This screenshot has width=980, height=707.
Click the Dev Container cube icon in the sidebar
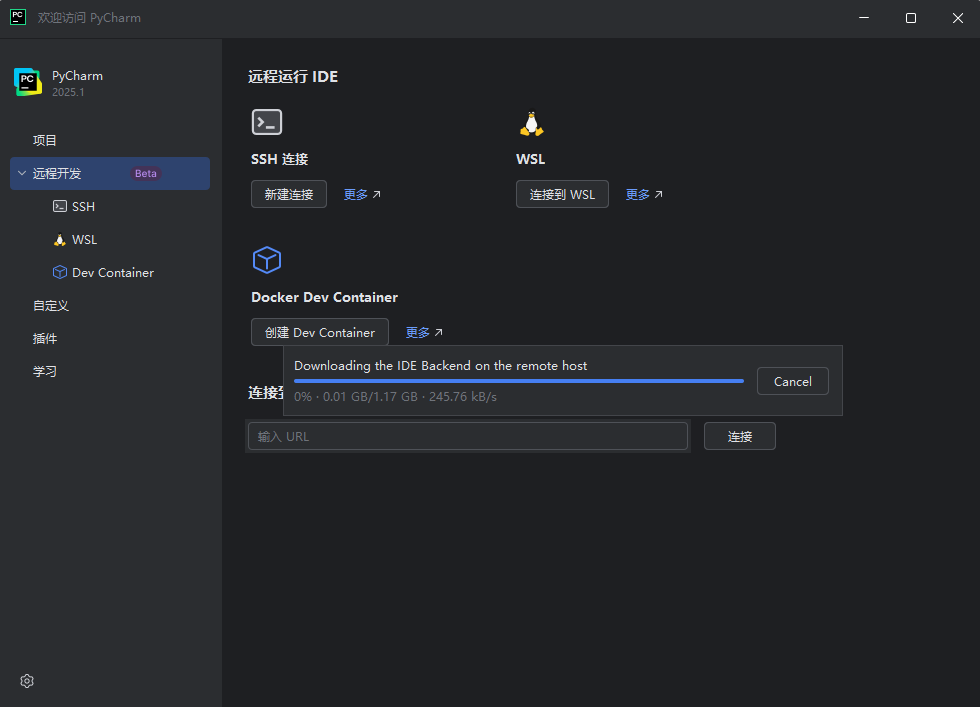[x=60, y=273]
